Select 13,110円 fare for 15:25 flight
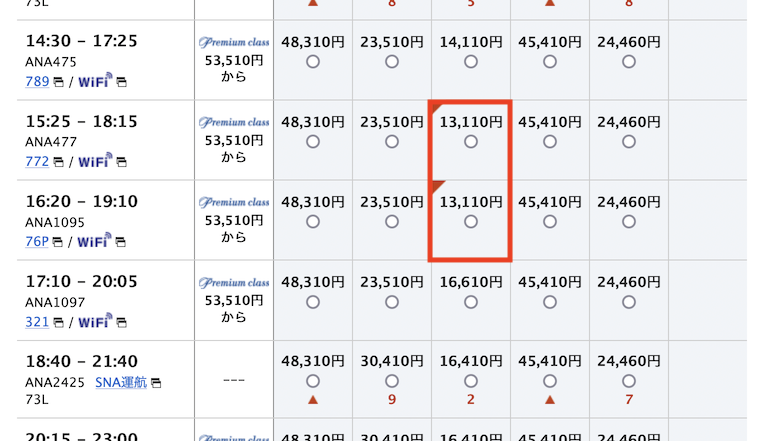The image size is (758, 441). pyautogui.click(x=471, y=142)
